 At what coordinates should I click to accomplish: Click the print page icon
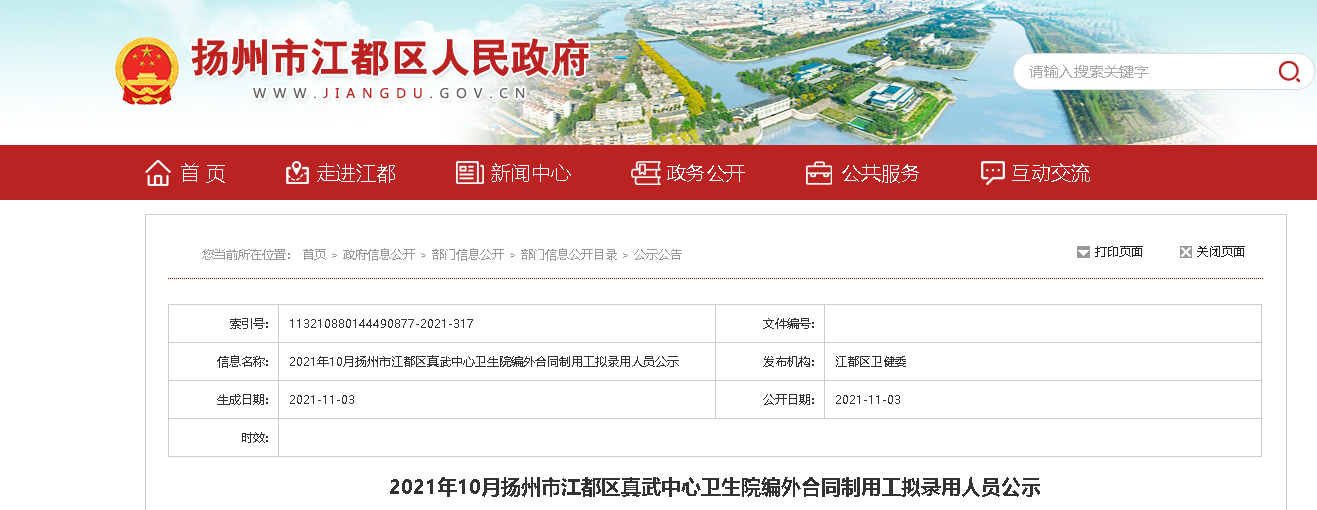(1083, 252)
